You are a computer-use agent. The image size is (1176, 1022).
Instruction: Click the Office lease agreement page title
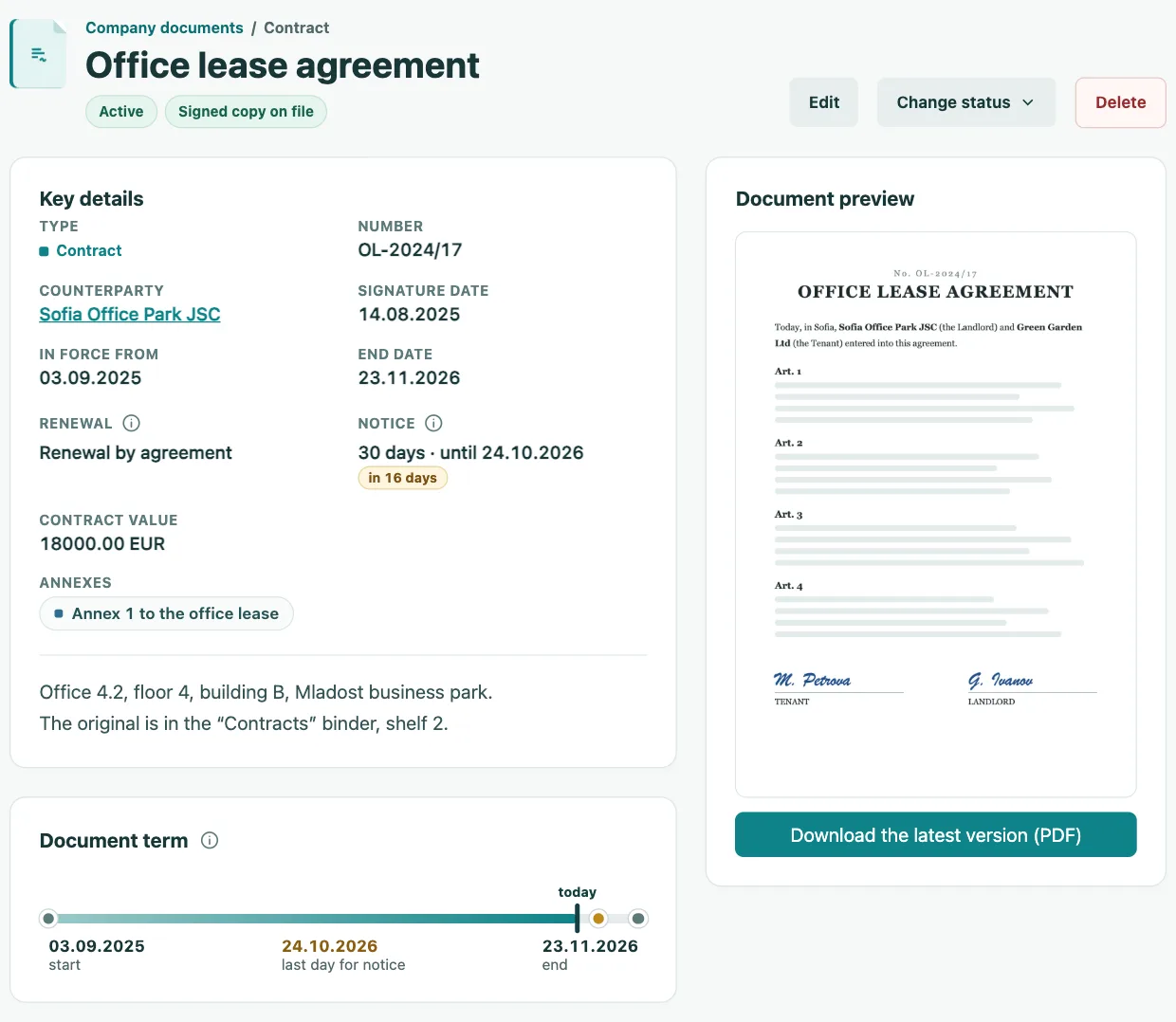(283, 65)
